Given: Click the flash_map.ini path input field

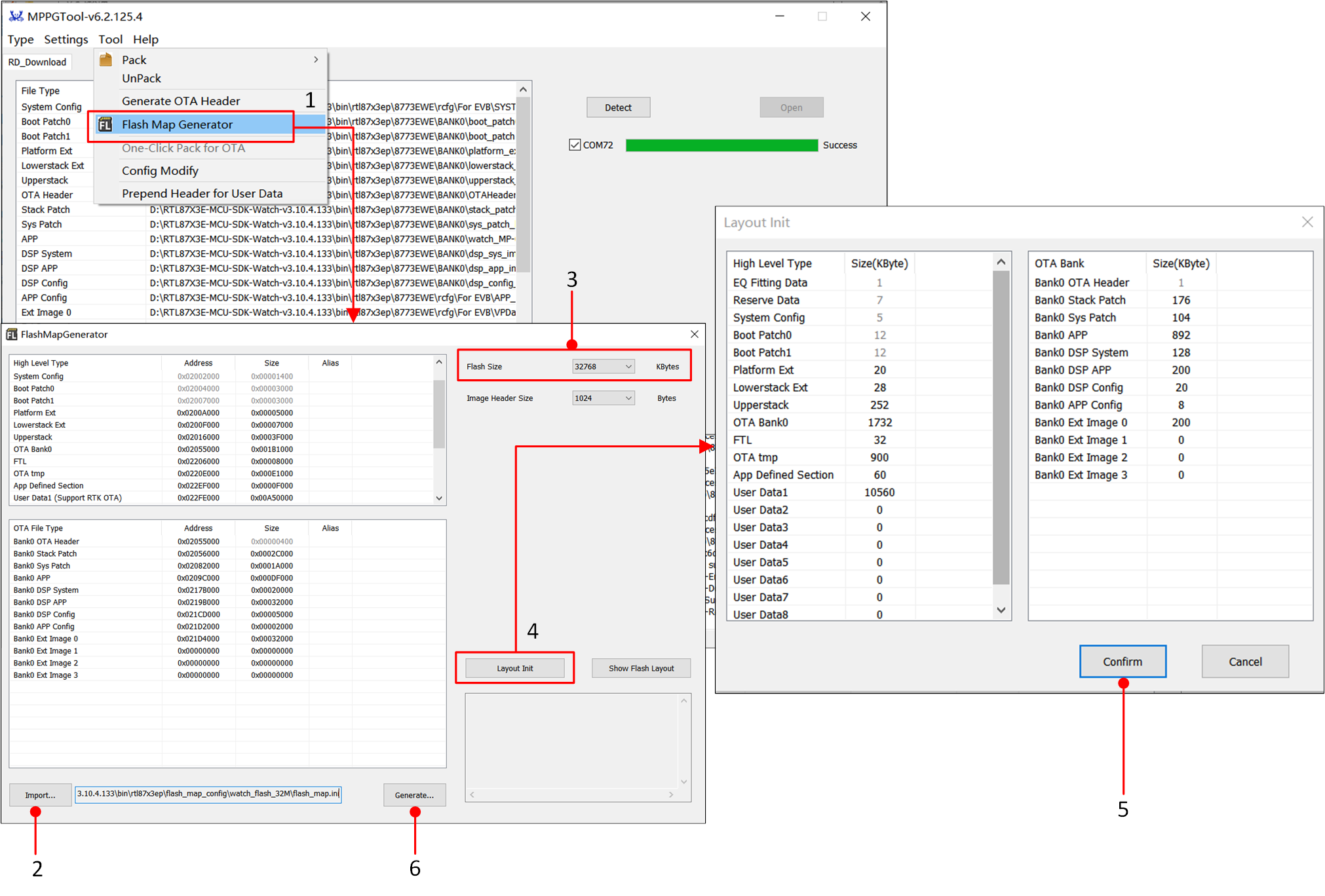Looking at the screenshot, I should [208, 794].
